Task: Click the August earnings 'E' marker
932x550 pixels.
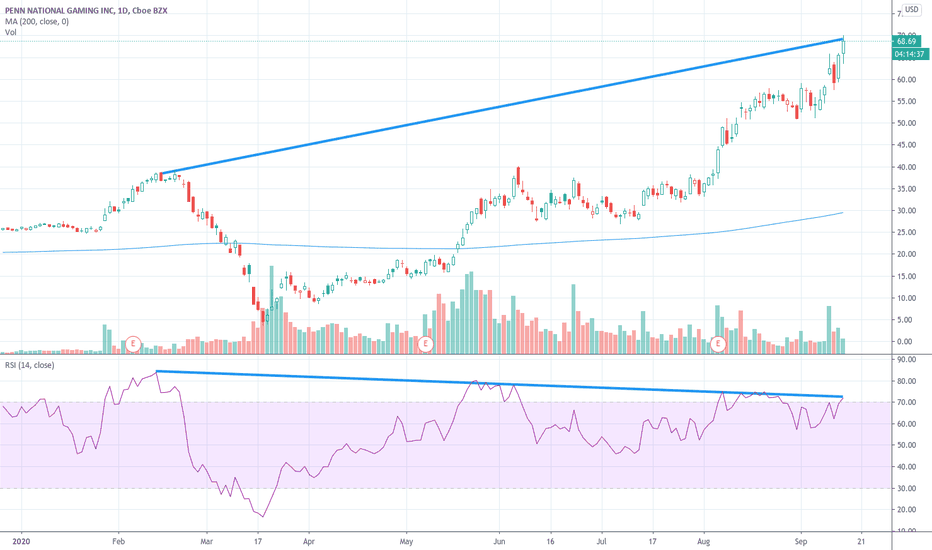Action: [x=718, y=344]
